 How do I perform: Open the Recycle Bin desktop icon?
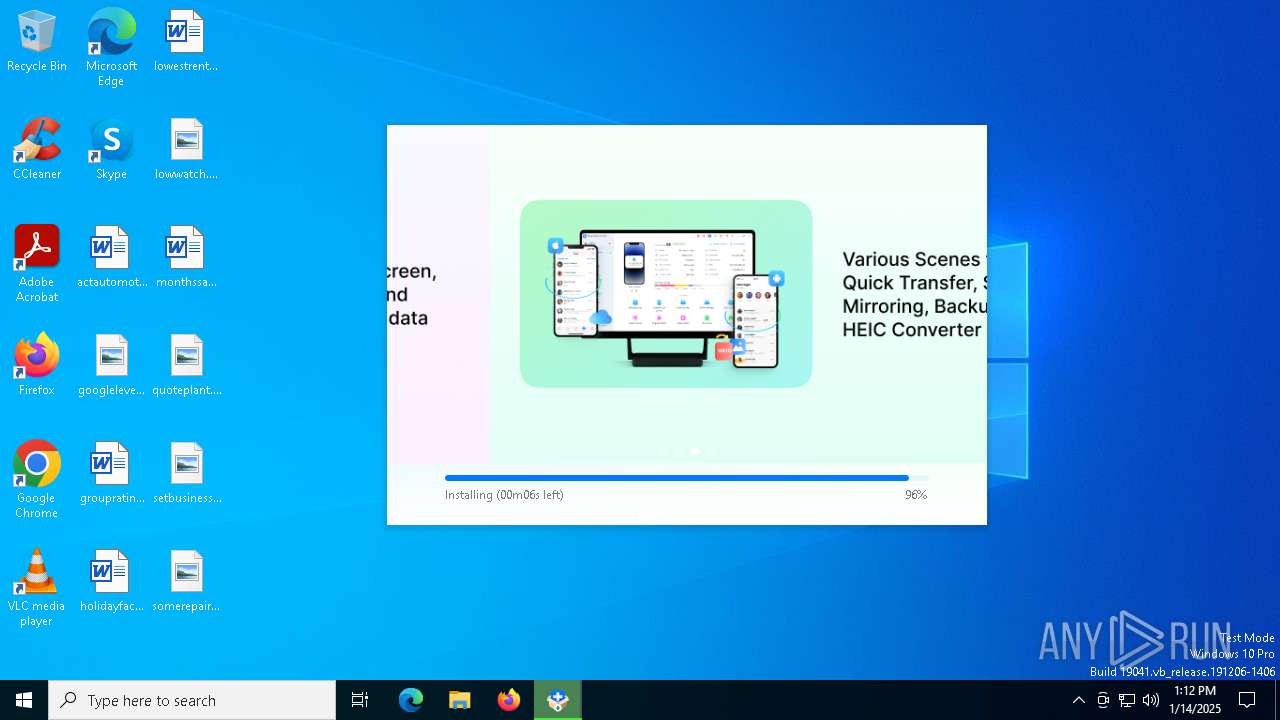[x=37, y=42]
